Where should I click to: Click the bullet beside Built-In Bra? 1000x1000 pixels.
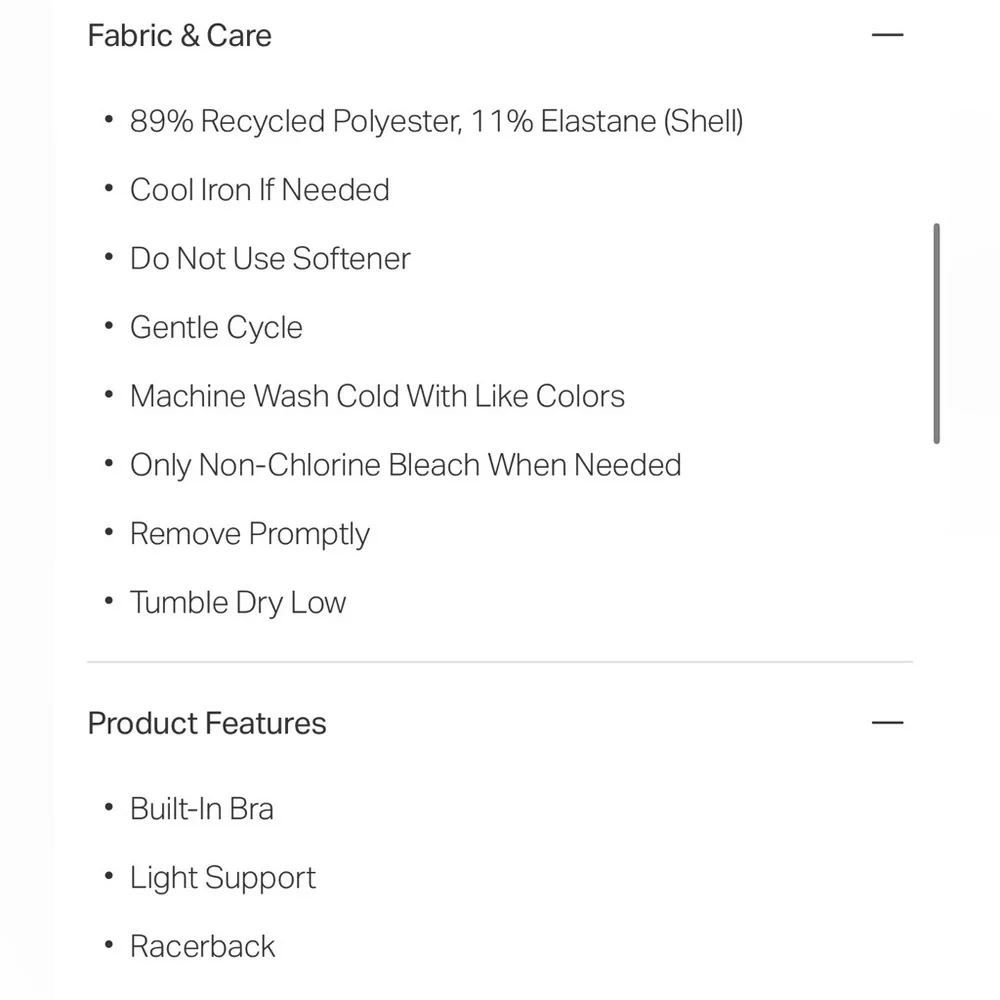click(x=109, y=809)
